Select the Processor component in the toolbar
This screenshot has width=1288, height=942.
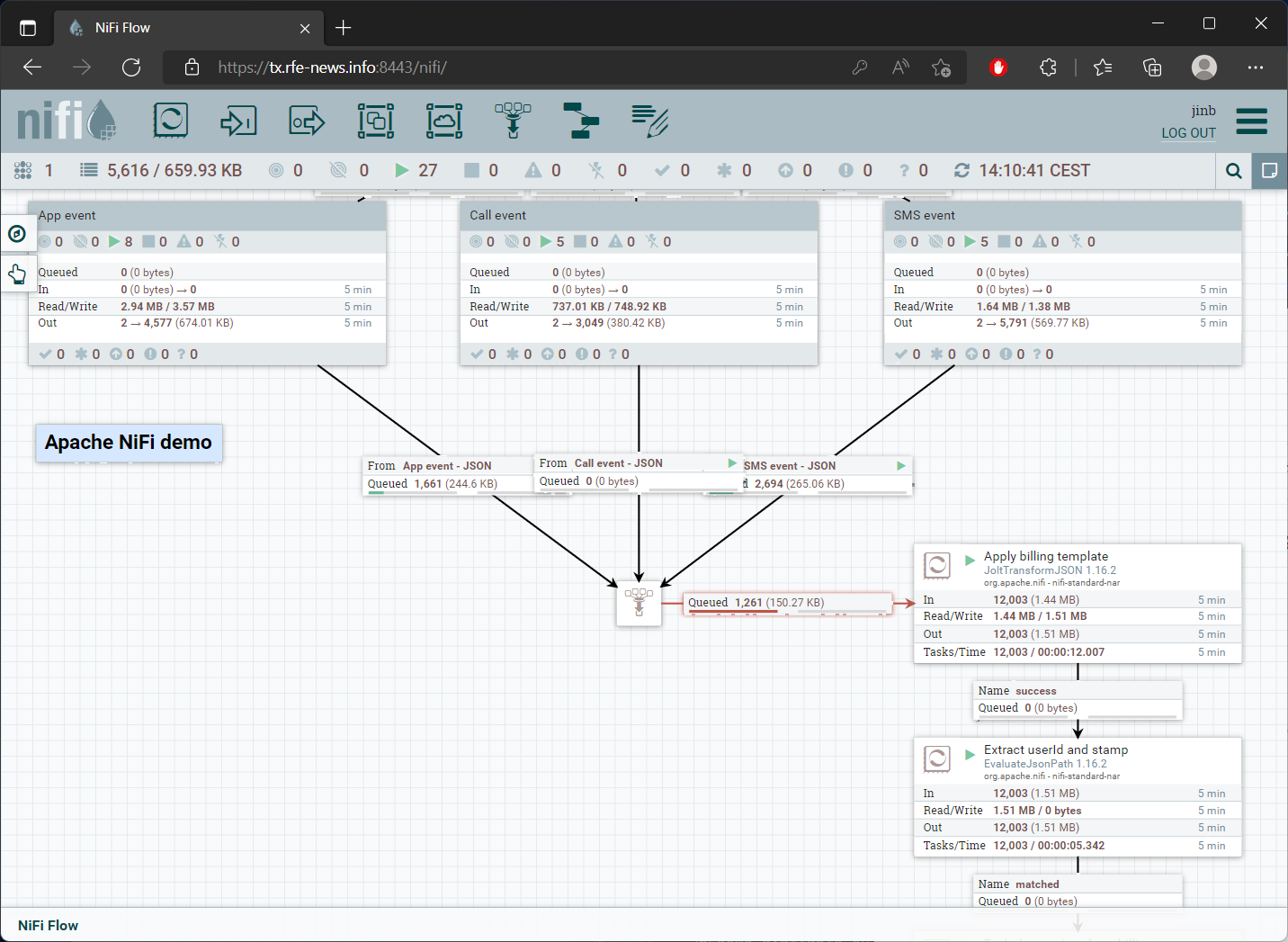tap(171, 121)
